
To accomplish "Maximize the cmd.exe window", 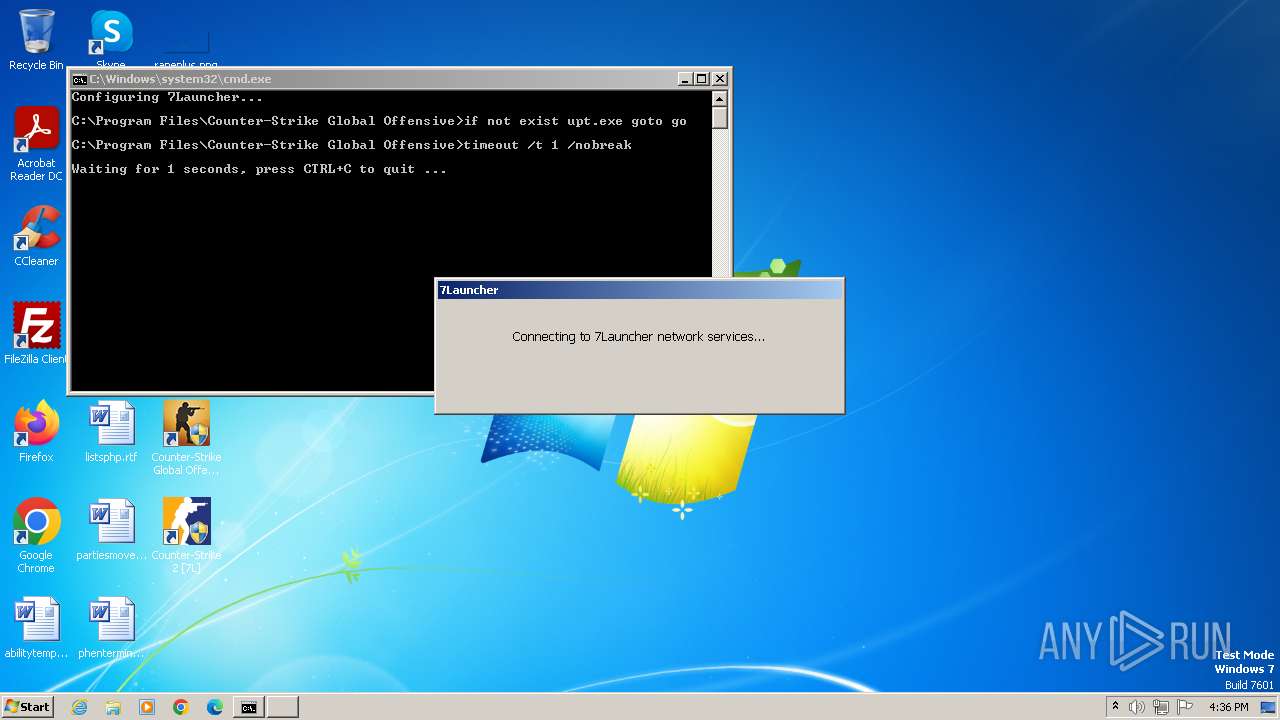I will (x=702, y=79).
